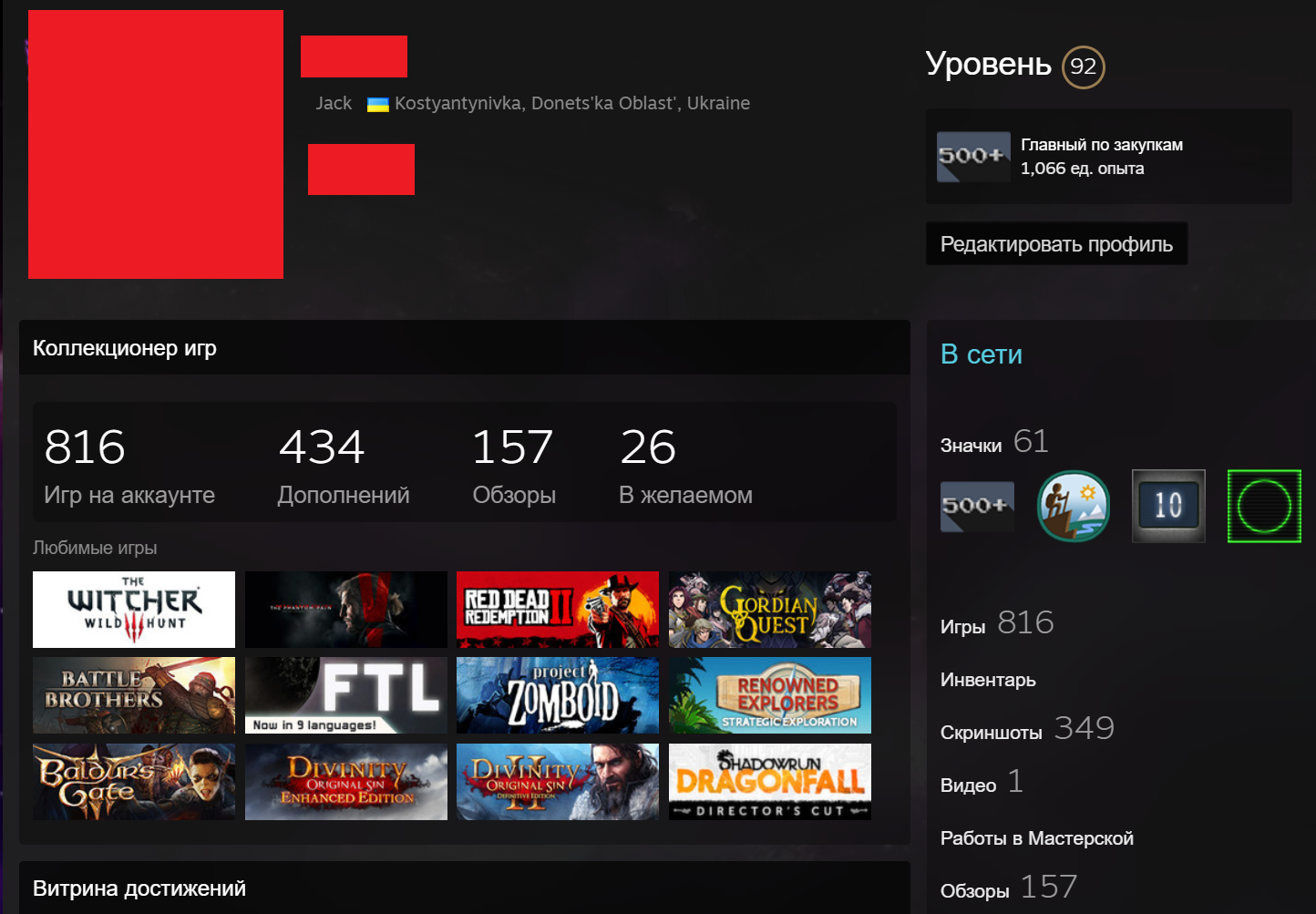Open Значки 61 badges link
This screenshot has width=1316, height=914.
point(994,443)
